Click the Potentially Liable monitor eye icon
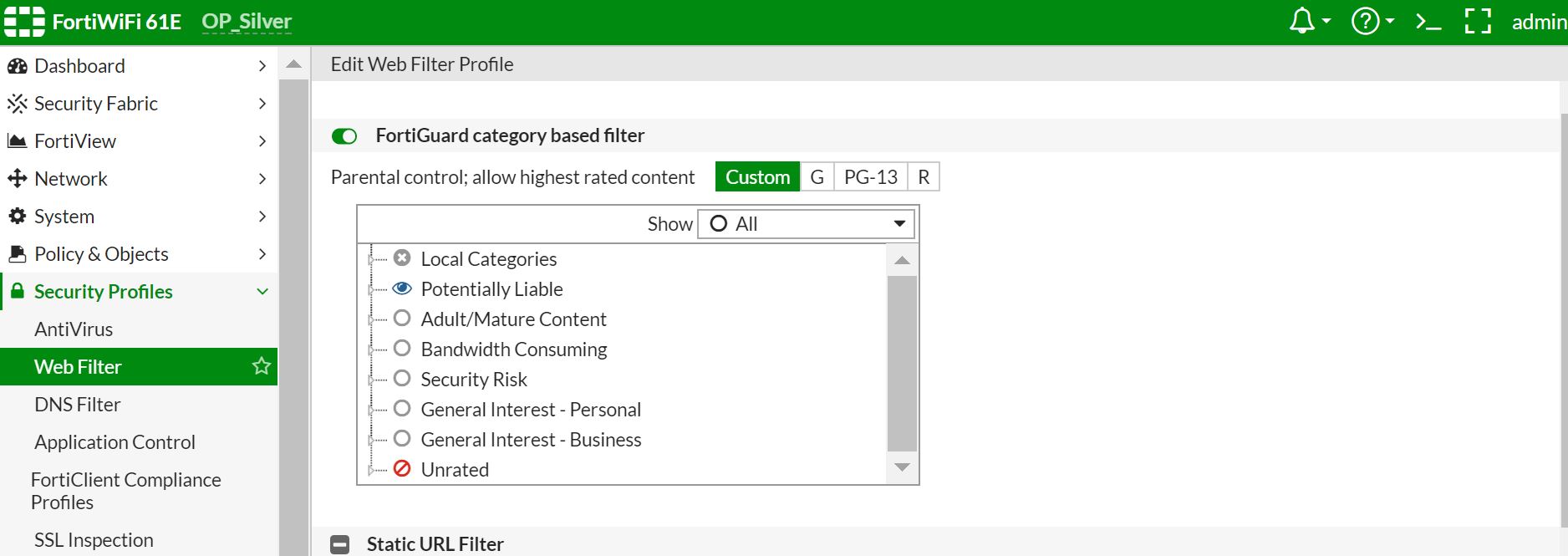The height and width of the screenshot is (556, 1568). [402, 288]
